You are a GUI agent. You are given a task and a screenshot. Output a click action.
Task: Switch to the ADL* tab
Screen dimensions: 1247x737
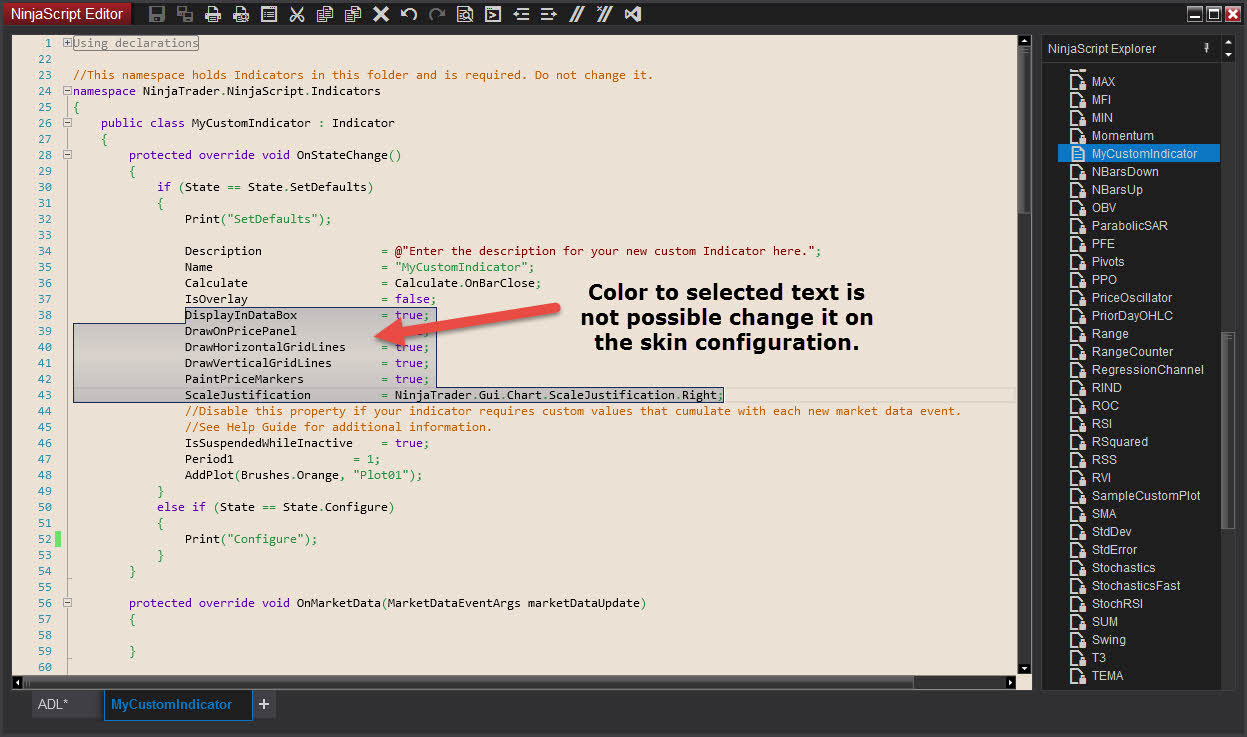tap(53, 704)
